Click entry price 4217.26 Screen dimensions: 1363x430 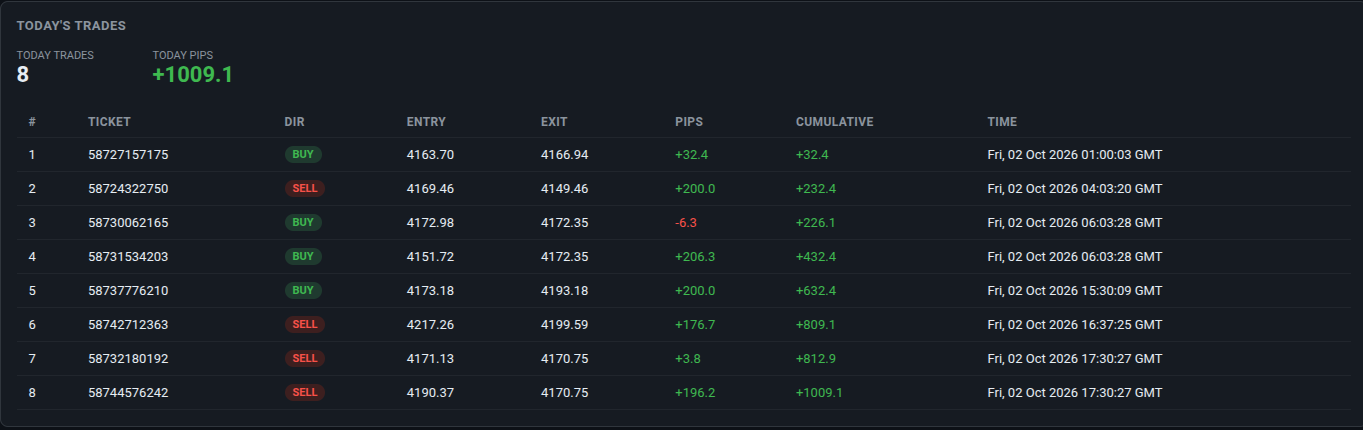pos(430,325)
